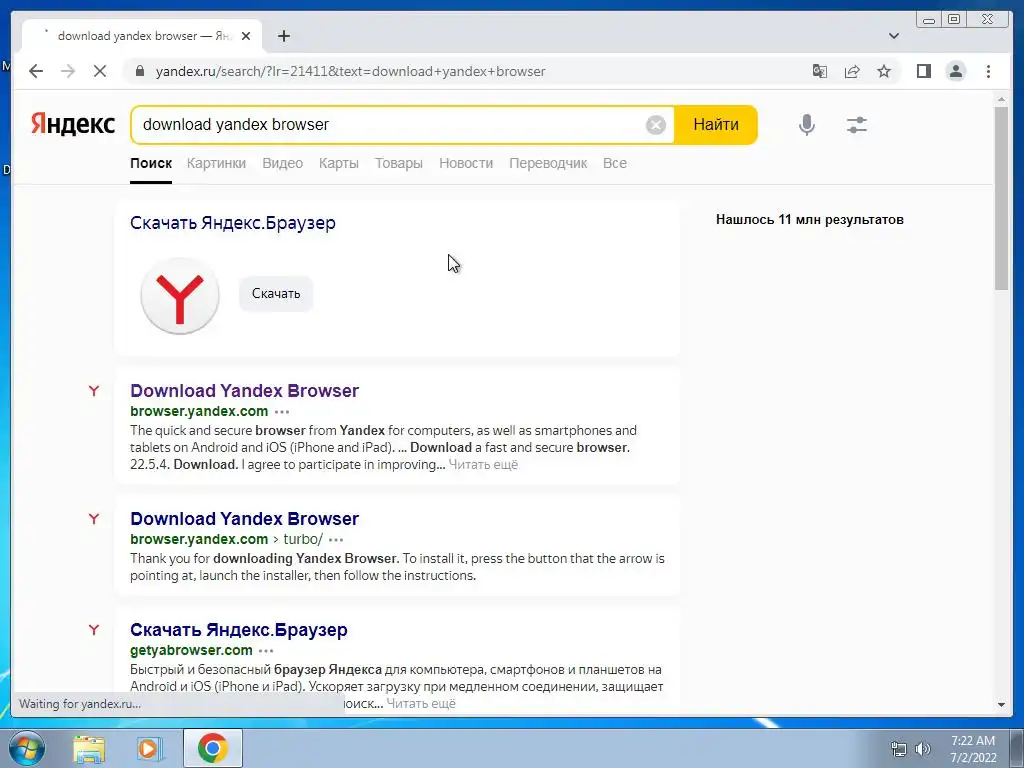Expand the Все services tab

(615, 163)
